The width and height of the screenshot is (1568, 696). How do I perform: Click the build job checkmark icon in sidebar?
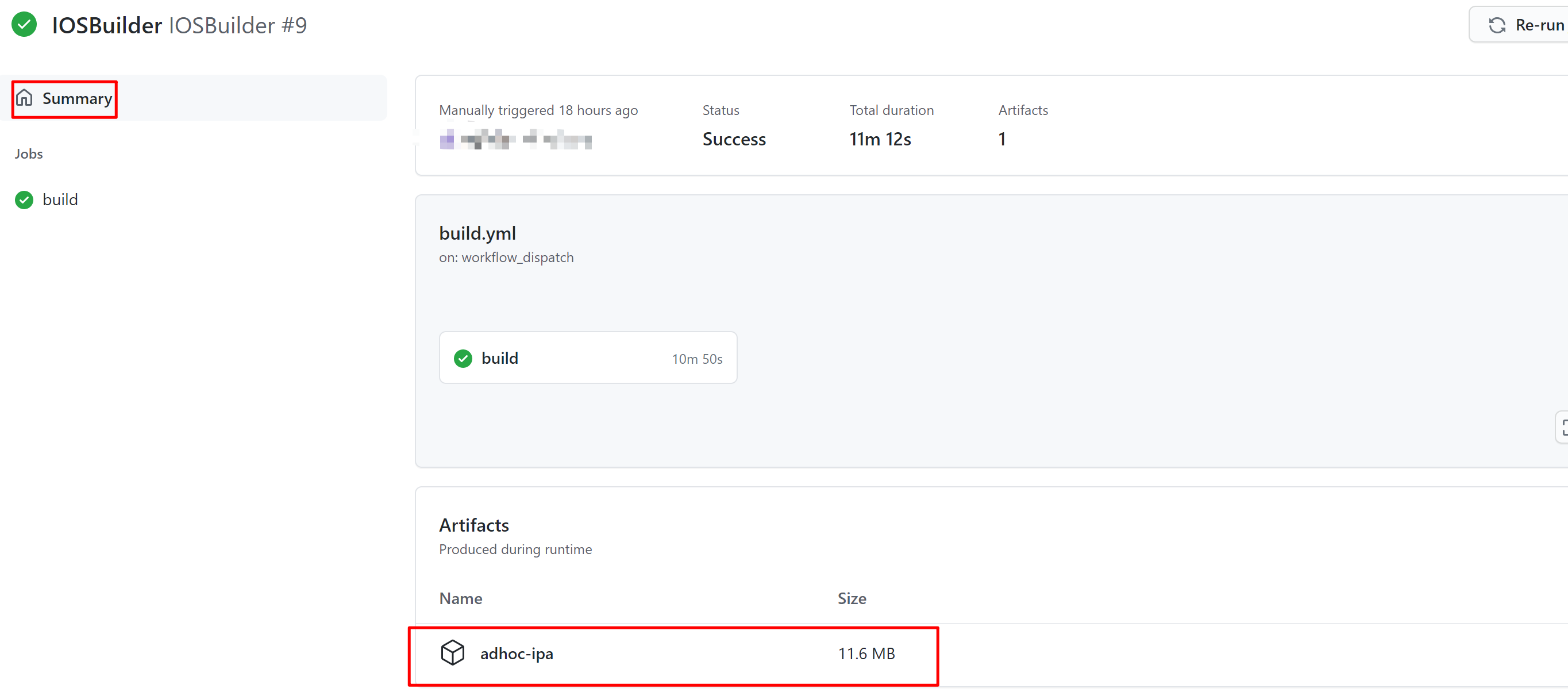tap(24, 199)
